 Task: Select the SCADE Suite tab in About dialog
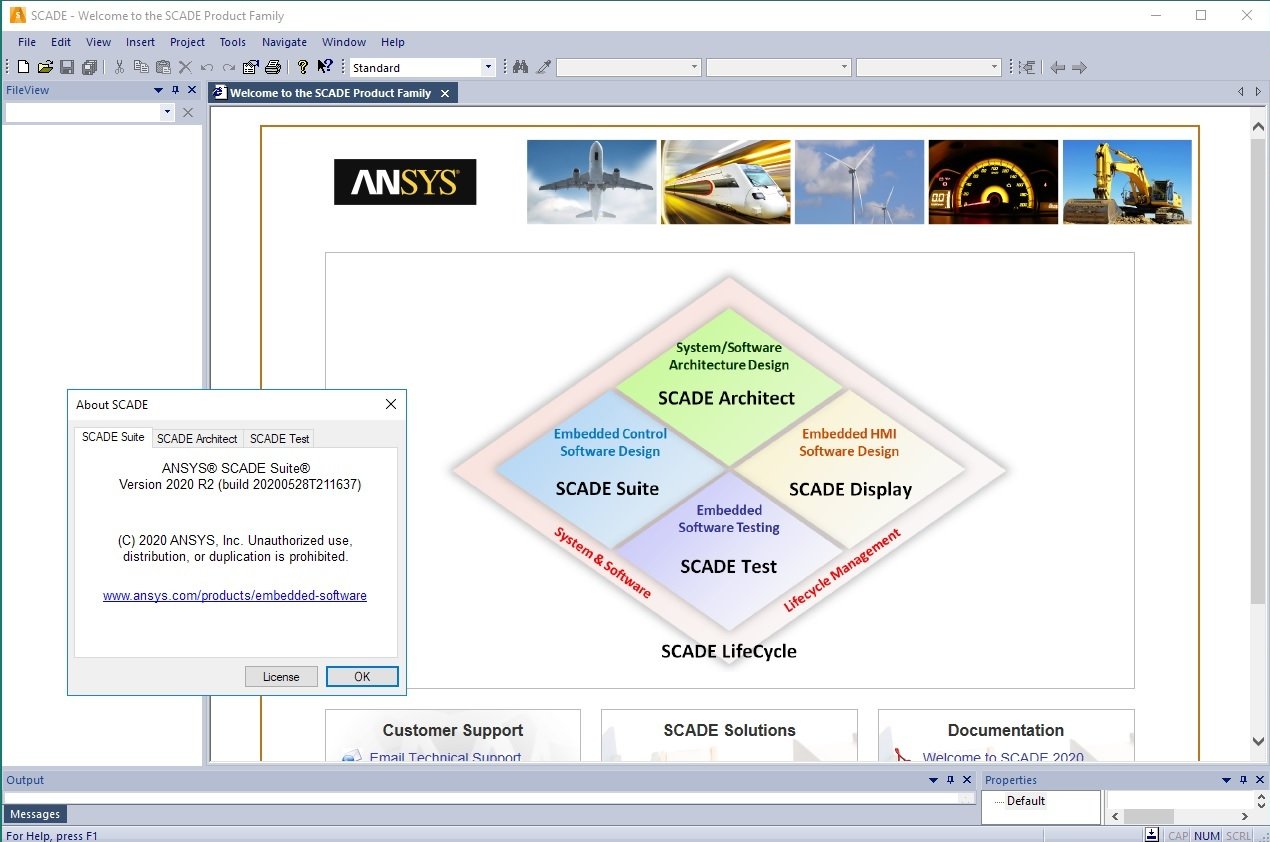coord(113,437)
